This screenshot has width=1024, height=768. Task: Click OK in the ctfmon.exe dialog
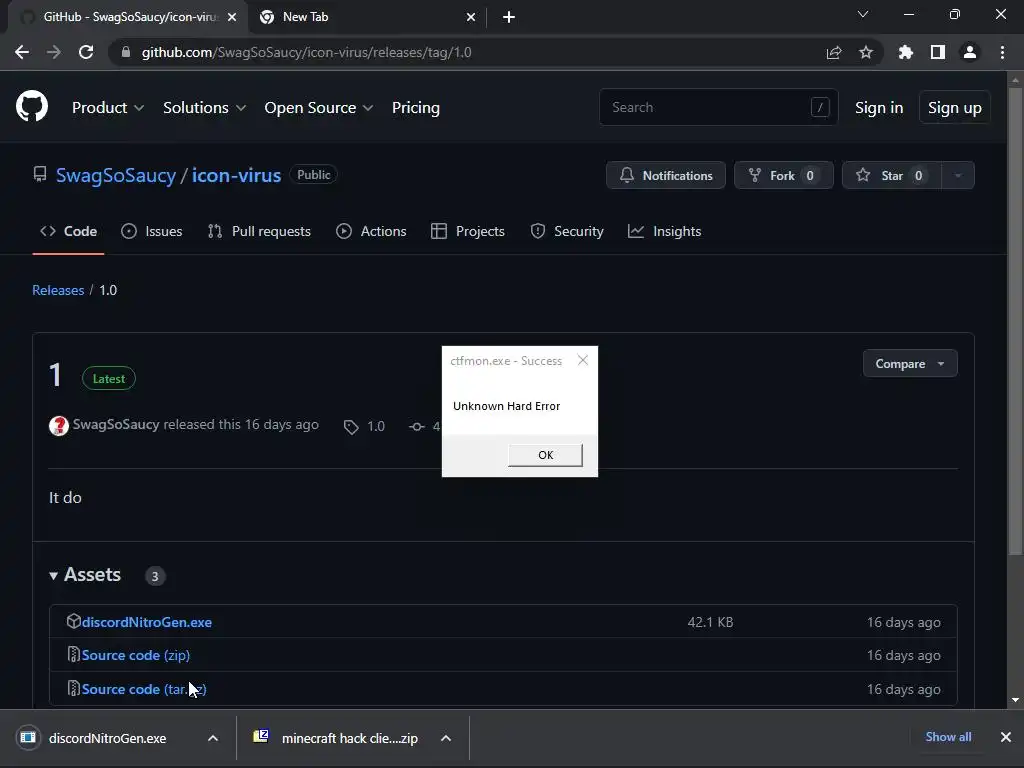click(x=545, y=455)
